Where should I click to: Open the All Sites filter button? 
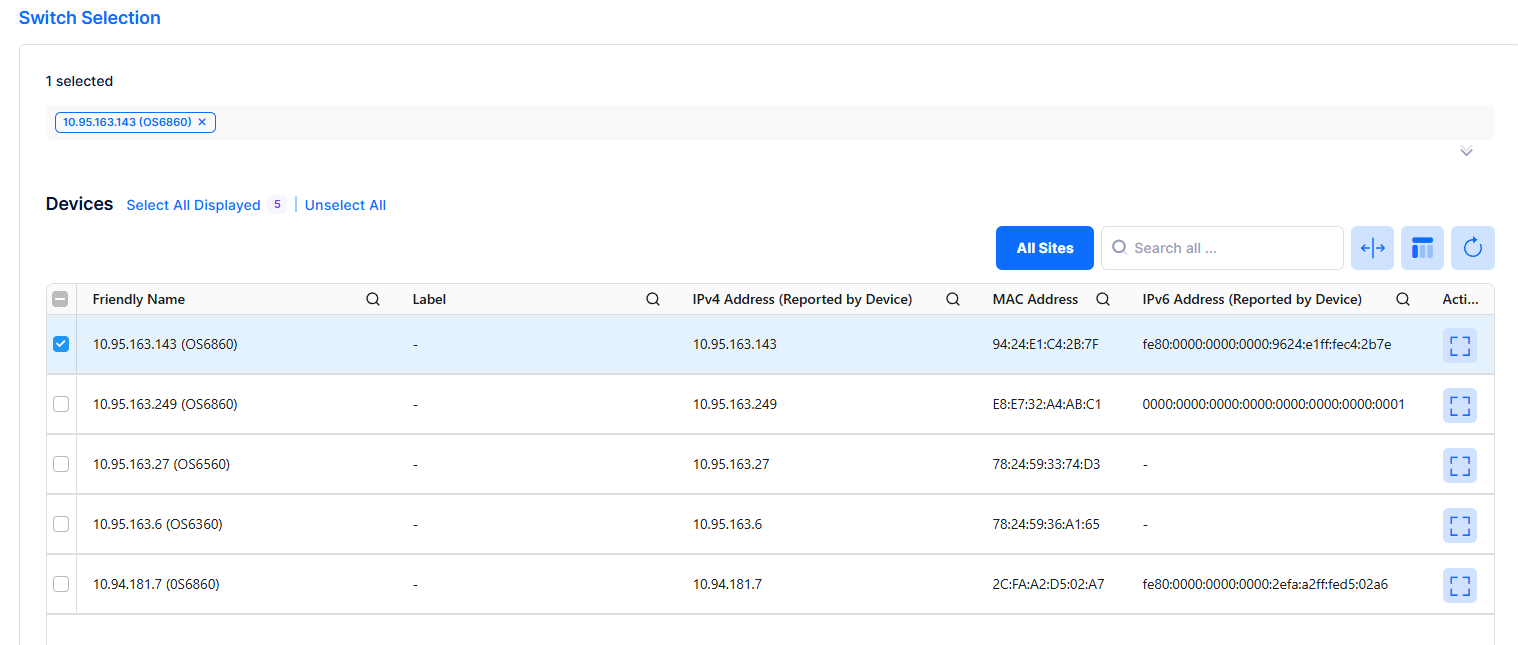point(1045,248)
